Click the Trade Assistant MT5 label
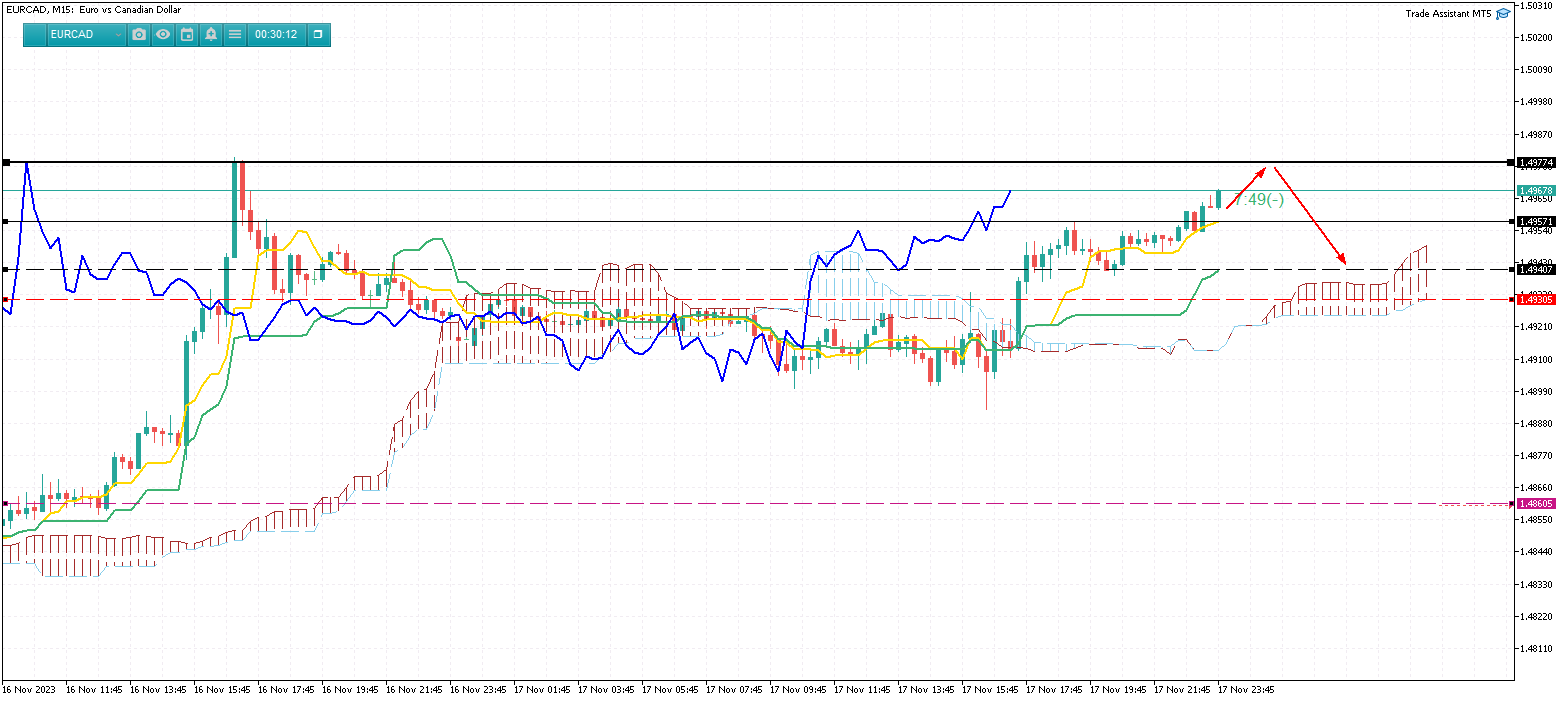 point(1448,14)
